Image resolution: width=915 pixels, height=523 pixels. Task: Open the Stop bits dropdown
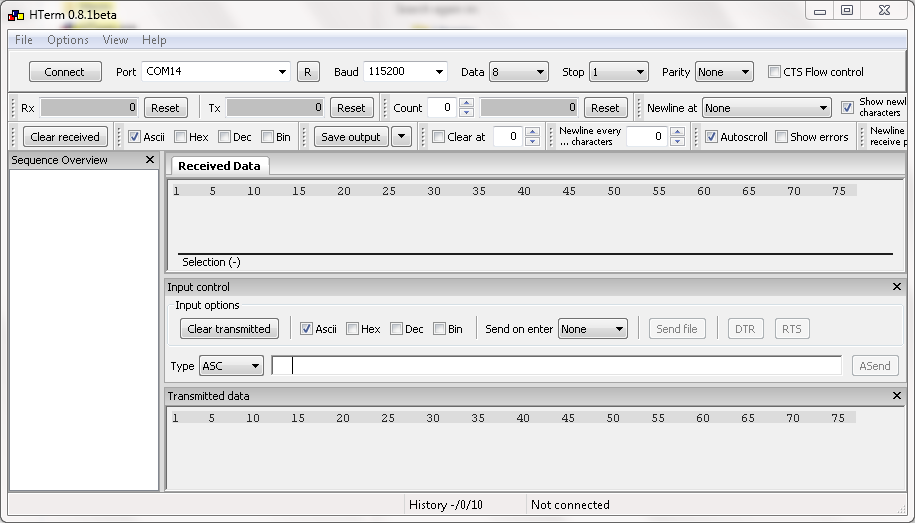coord(619,72)
